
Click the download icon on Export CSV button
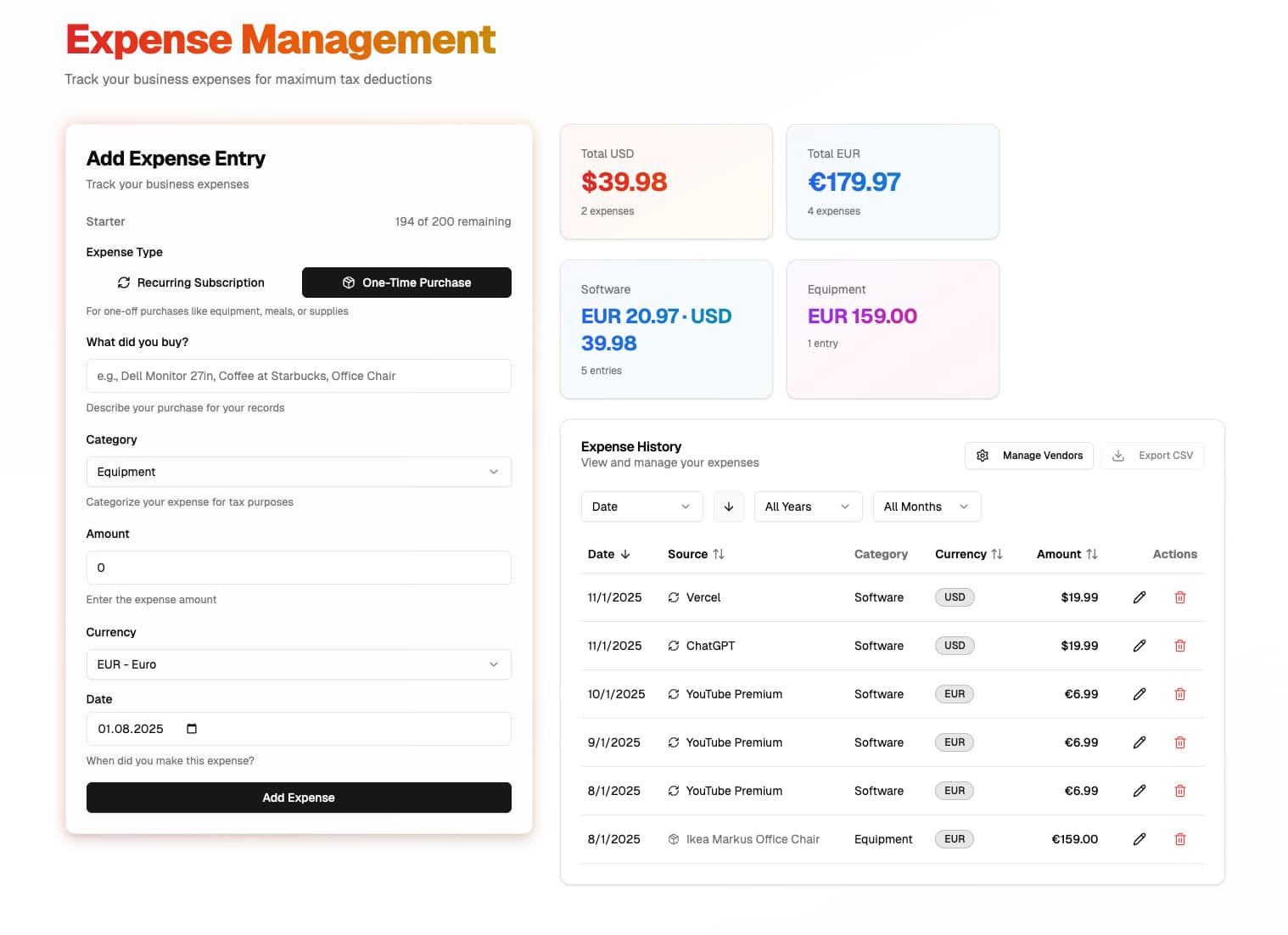click(x=1118, y=456)
